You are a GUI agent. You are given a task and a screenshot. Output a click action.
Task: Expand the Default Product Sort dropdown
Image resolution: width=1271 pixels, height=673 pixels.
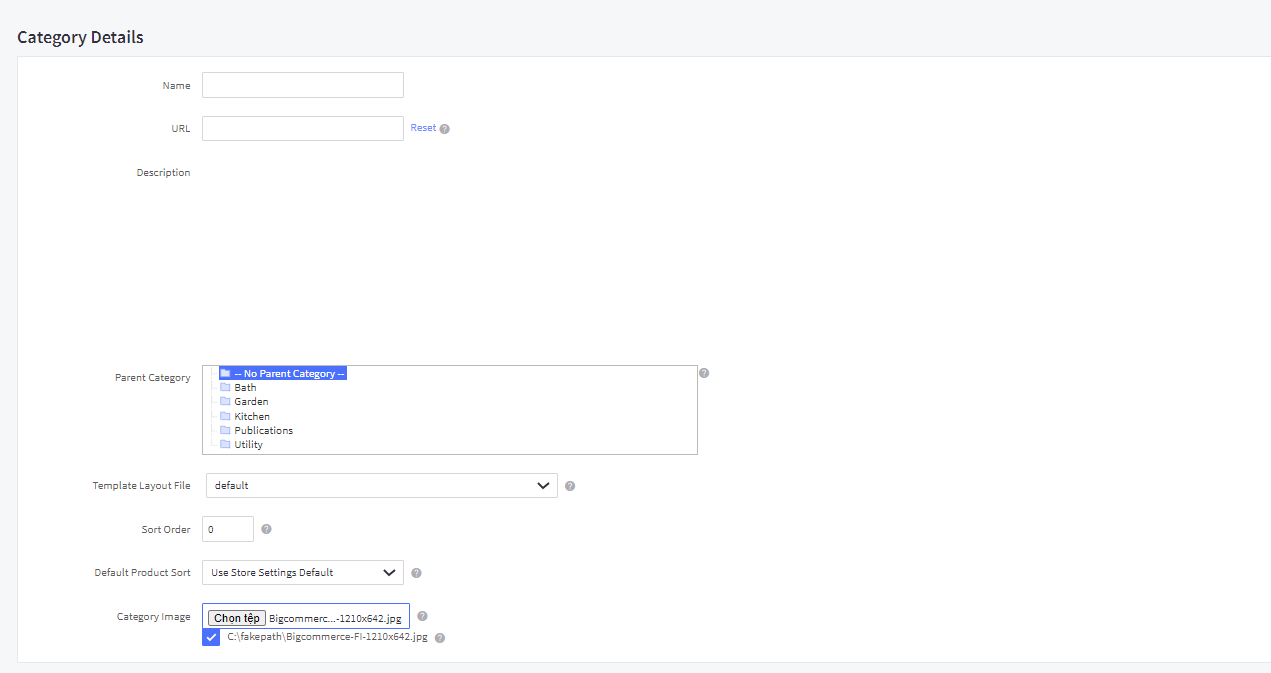(302, 573)
